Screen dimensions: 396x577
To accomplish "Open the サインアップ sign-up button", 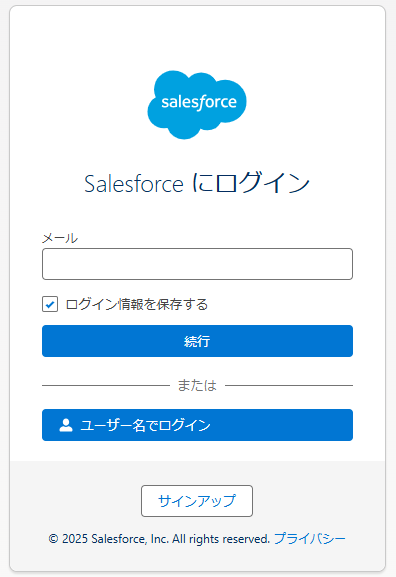I will [x=197, y=501].
